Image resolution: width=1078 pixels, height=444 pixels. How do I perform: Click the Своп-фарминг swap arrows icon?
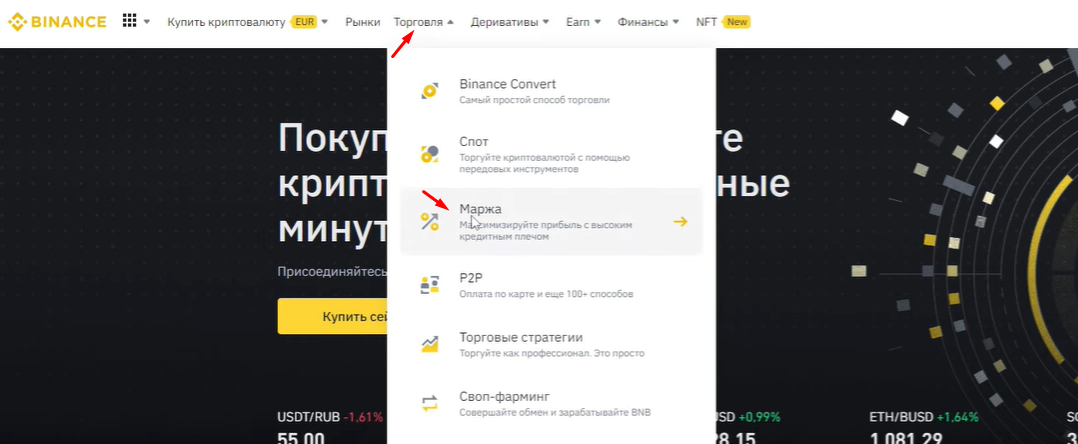[430, 403]
